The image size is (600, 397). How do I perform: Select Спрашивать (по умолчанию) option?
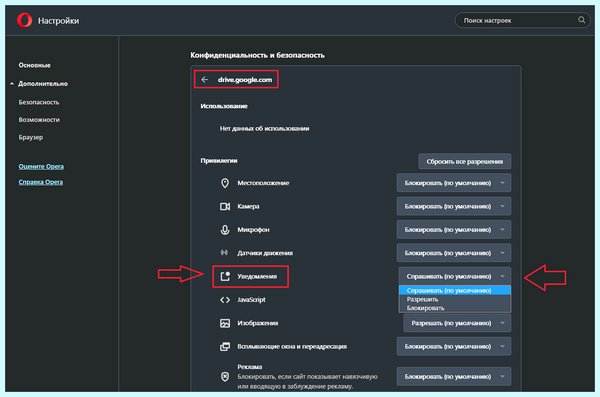455,290
